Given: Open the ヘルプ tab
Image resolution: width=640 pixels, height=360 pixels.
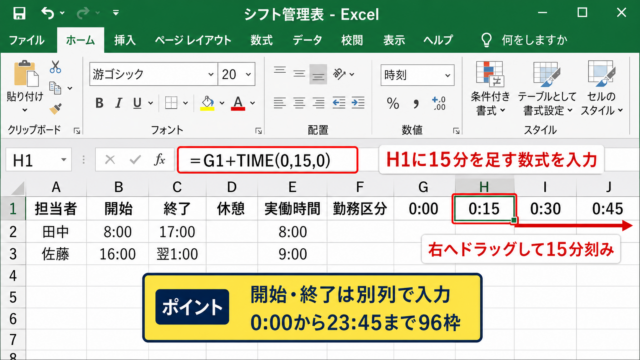Looking at the screenshot, I should tap(438, 40).
